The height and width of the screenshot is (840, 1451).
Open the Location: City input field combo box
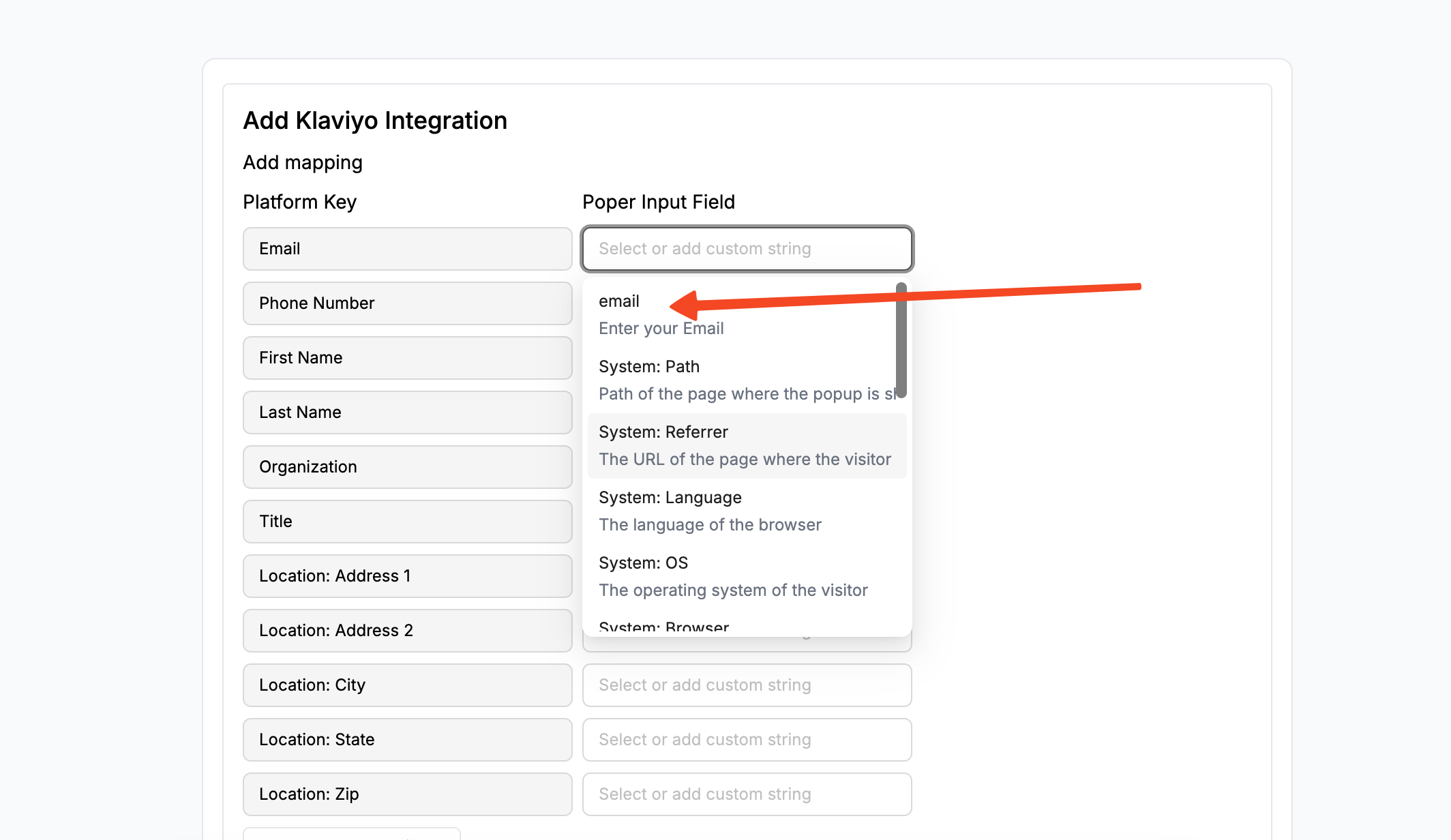point(747,685)
